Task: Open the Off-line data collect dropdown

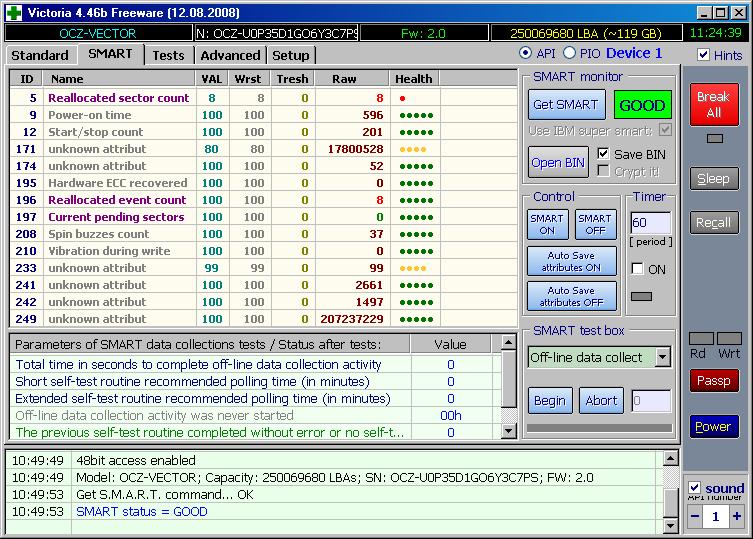Action: click(x=663, y=357)
